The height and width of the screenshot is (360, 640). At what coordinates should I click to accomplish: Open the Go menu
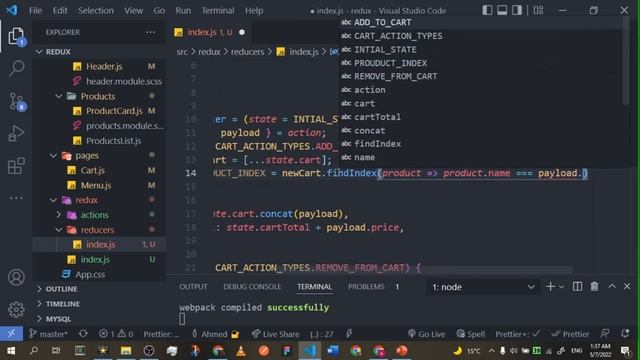(159, 11)
